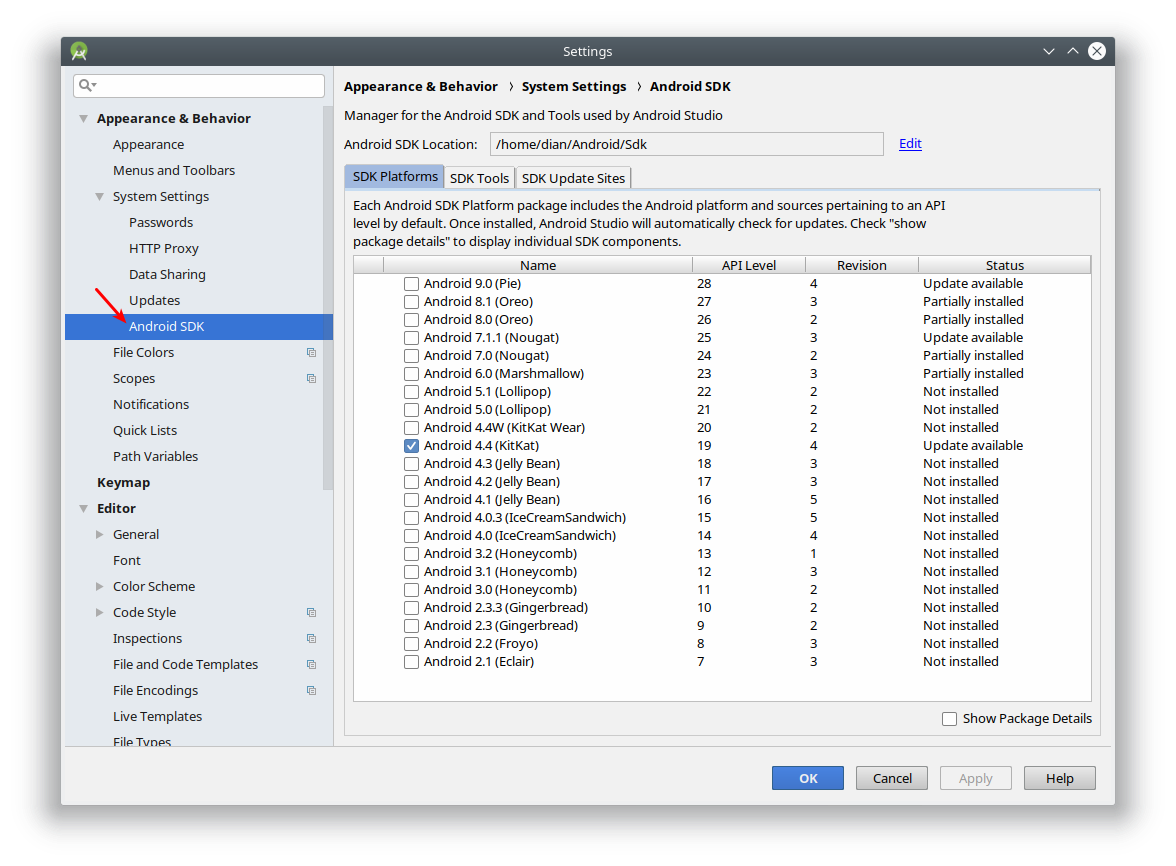The width and height of the screenshot is (1176, 866).
Task: Click the badge icon next to Scopes
Action: [311, 378]
